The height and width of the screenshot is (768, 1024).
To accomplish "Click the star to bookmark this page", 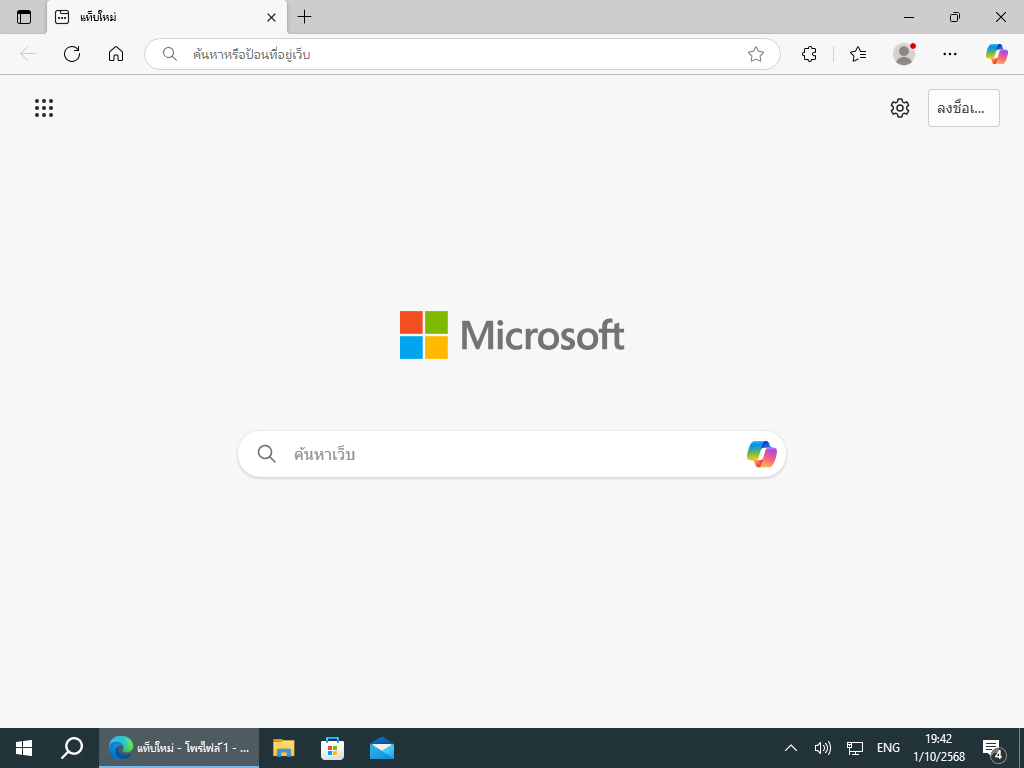I will pyautogui.click(x=756, y=54).
